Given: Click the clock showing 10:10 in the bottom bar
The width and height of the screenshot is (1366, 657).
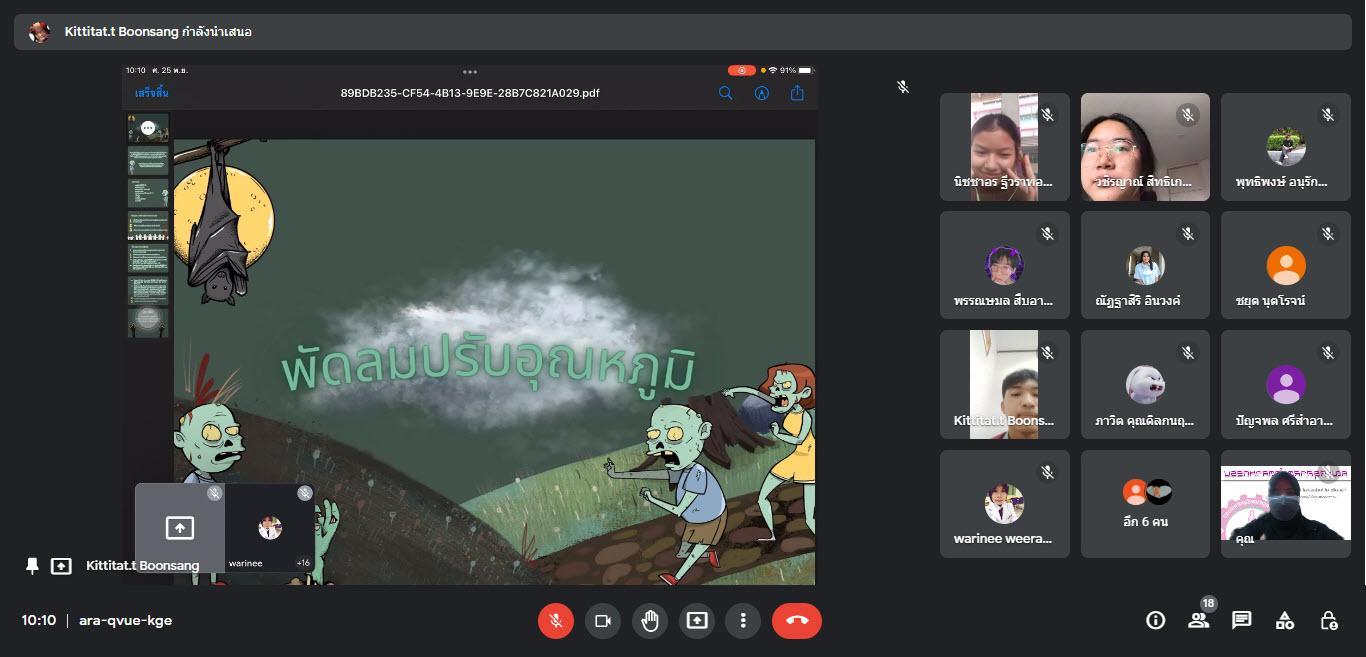Looking at the screenshot, I should 38,621.
